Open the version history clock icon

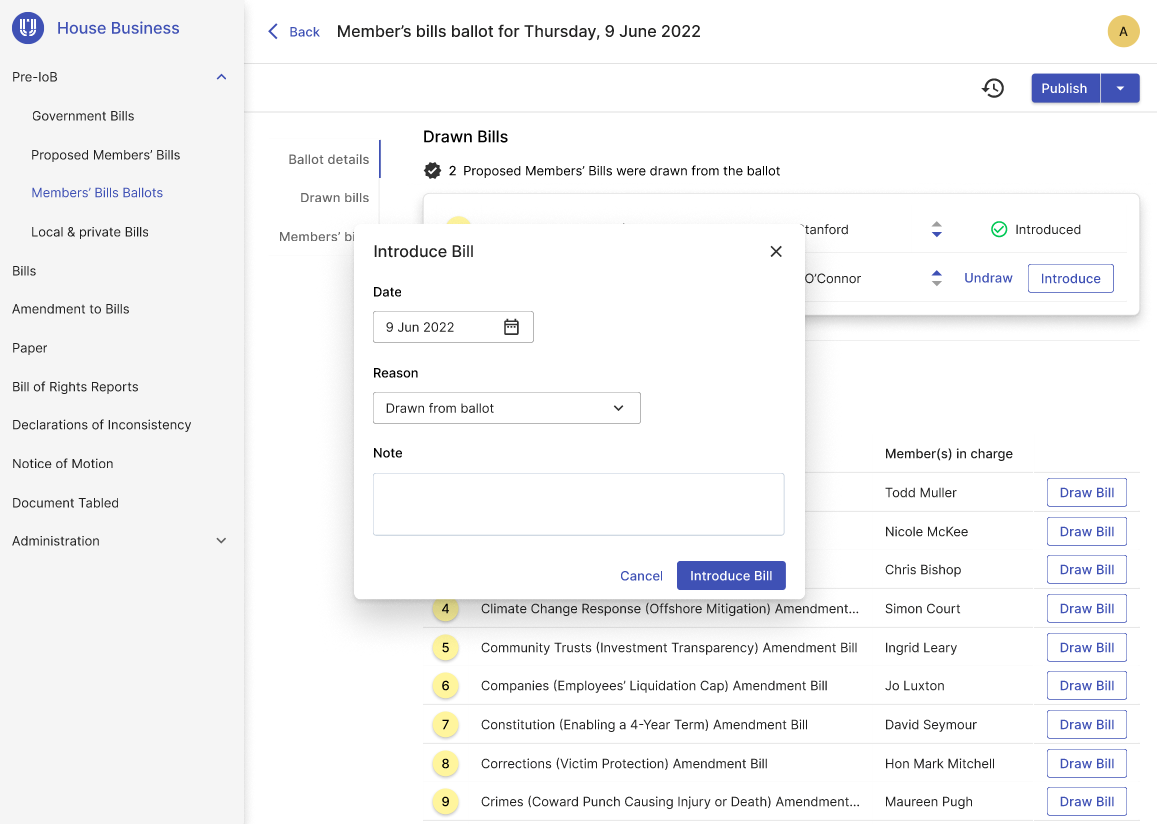click(993, 89)
